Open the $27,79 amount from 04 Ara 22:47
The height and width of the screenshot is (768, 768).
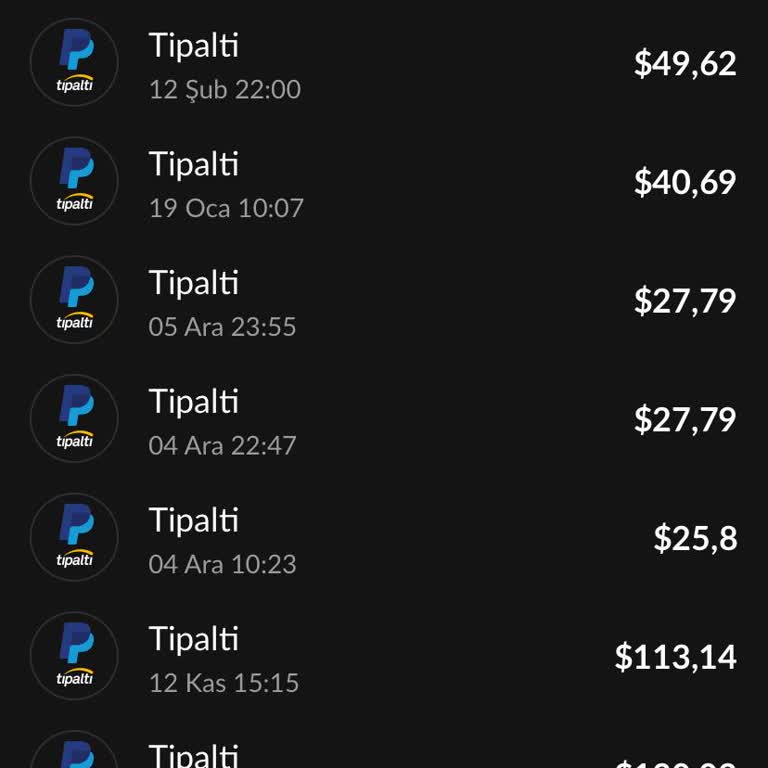tap(685, 419)
